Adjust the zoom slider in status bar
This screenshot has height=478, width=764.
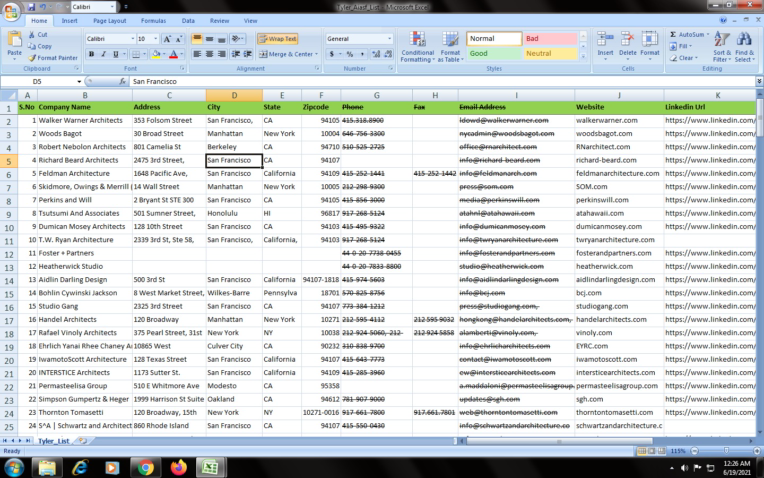[726, 451]
